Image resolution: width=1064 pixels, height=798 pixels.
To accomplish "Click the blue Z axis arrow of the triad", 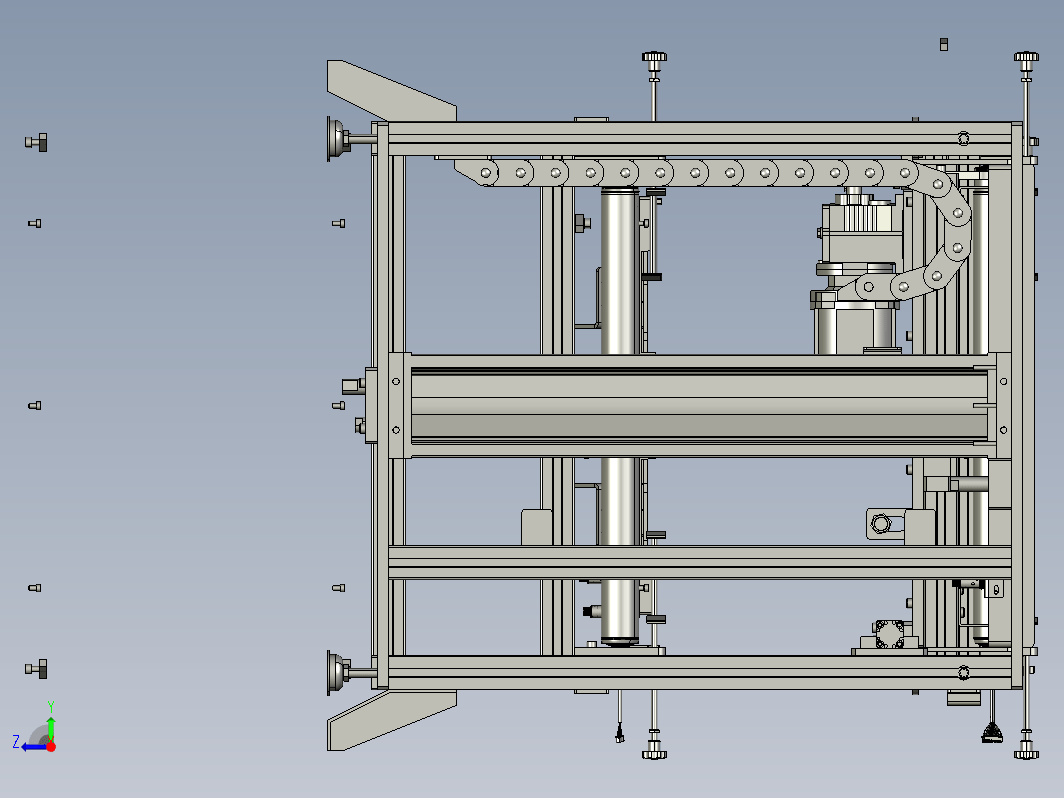I will pos(33,747).
